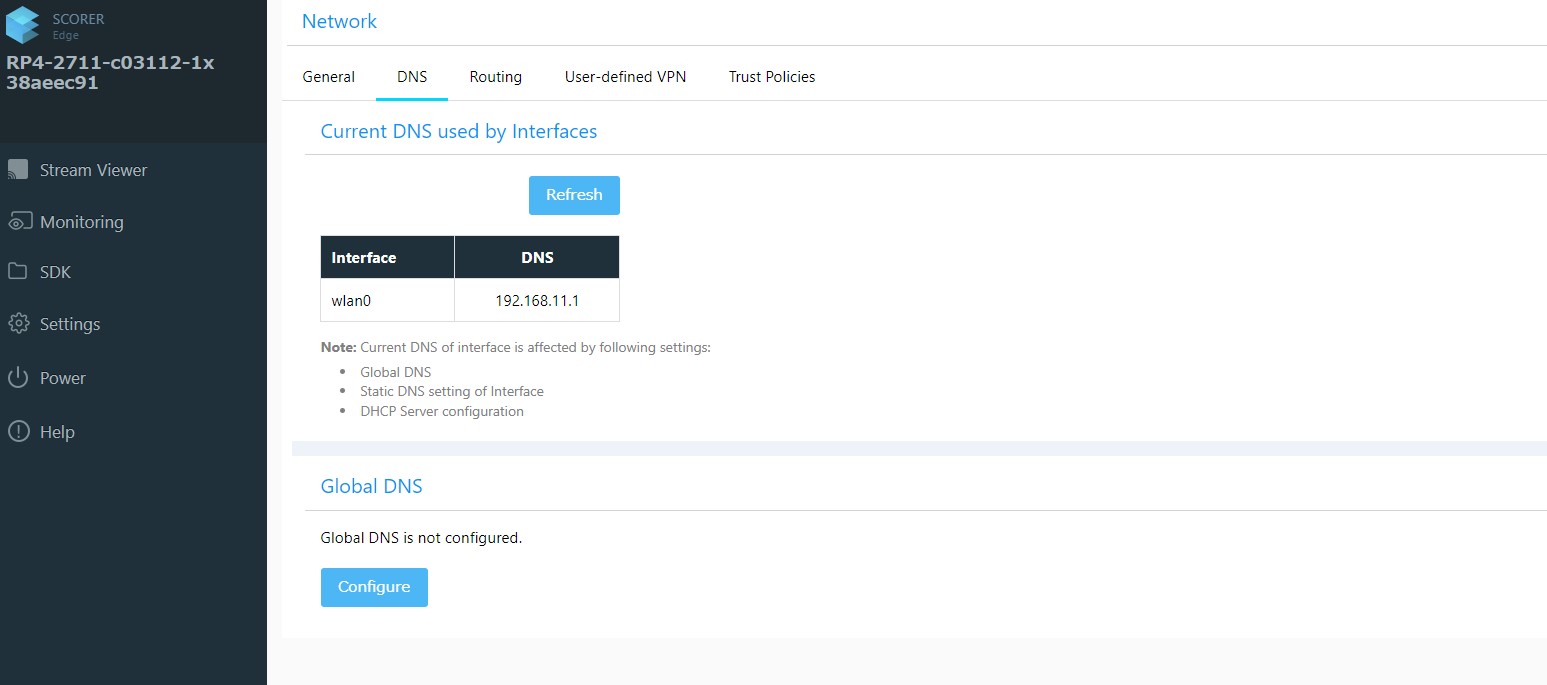This screenshot has height=685, width=1547.
Task: Select the DNS tab
Action: 412,77
